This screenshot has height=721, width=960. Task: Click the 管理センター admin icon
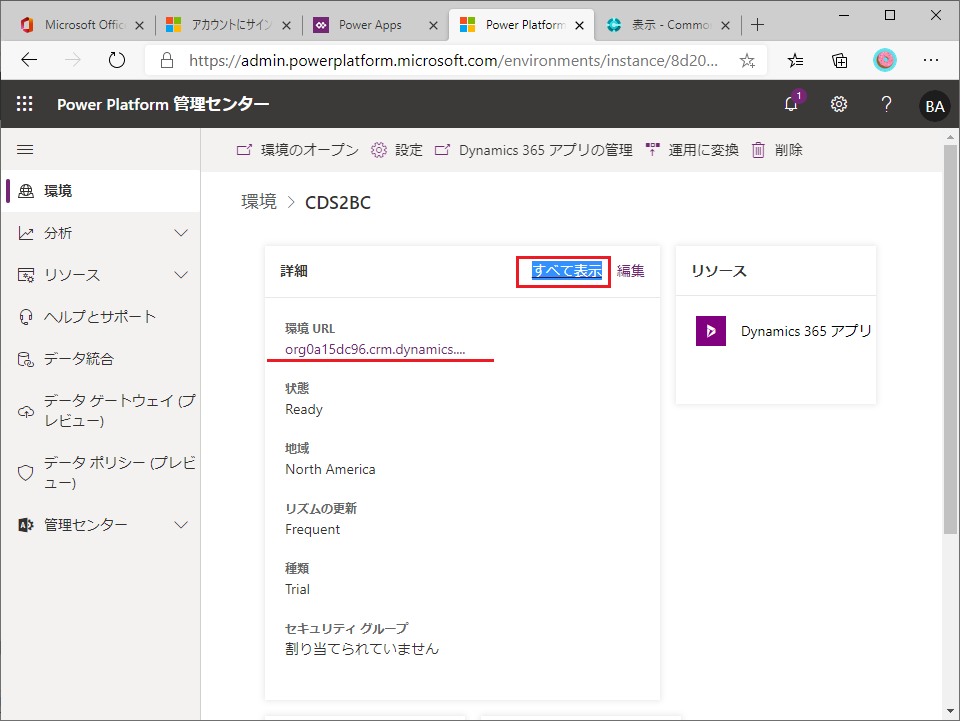(26, 525)
